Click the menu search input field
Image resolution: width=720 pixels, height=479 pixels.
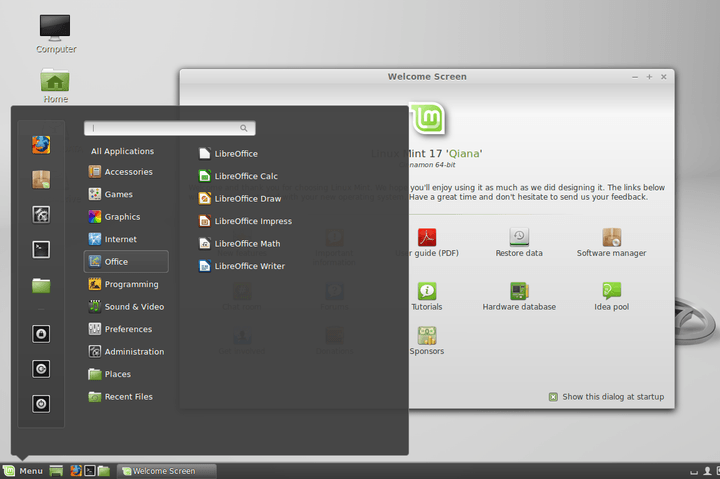[169, 128]
